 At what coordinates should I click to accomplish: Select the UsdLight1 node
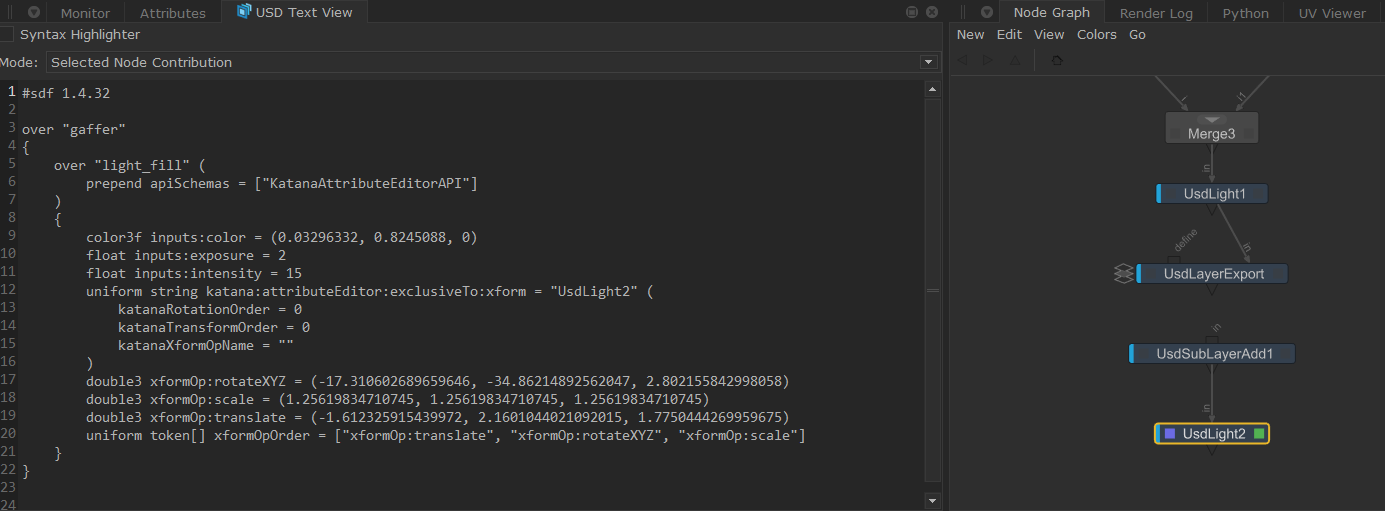point(1214,194)
